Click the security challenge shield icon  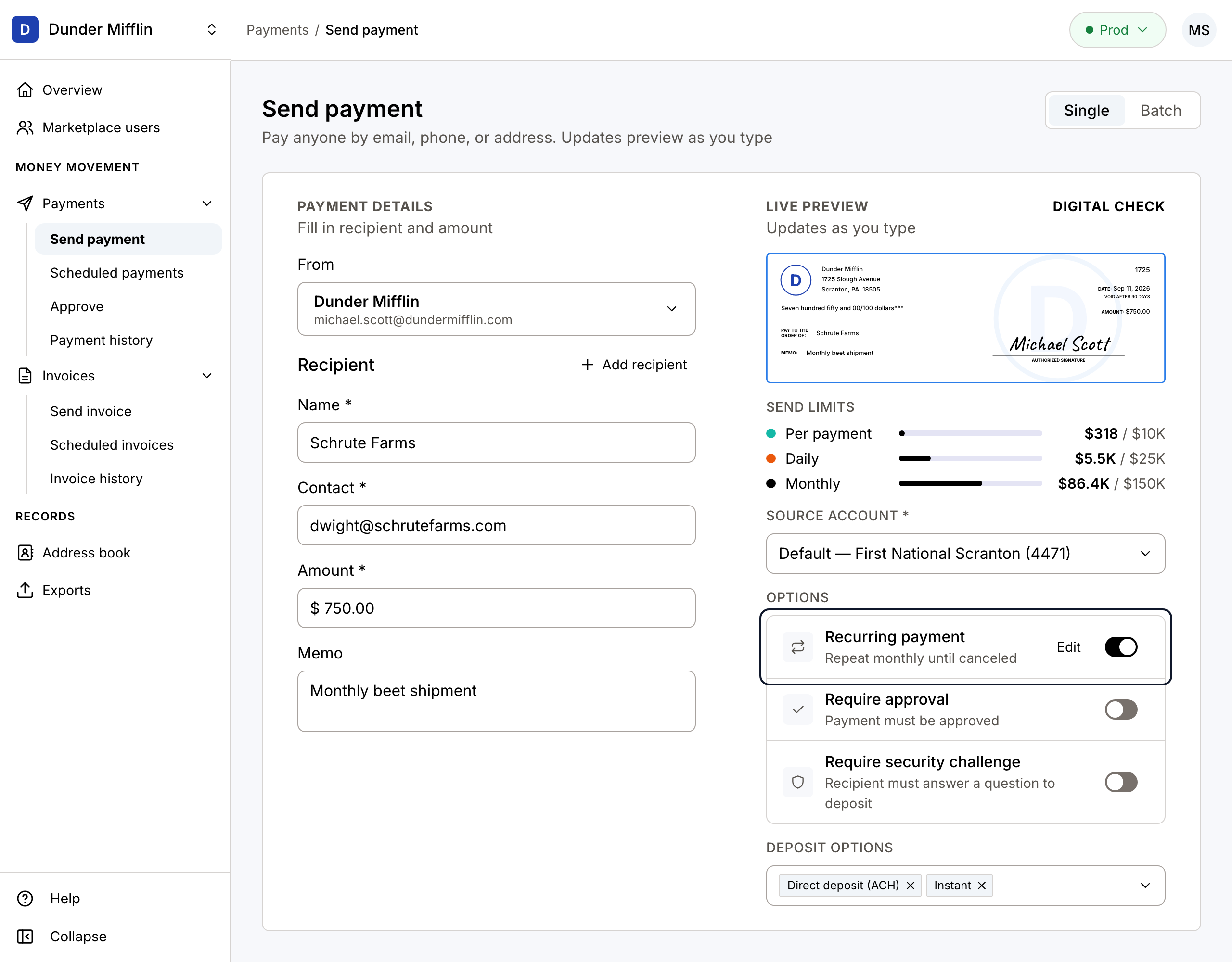click(797, 782)
